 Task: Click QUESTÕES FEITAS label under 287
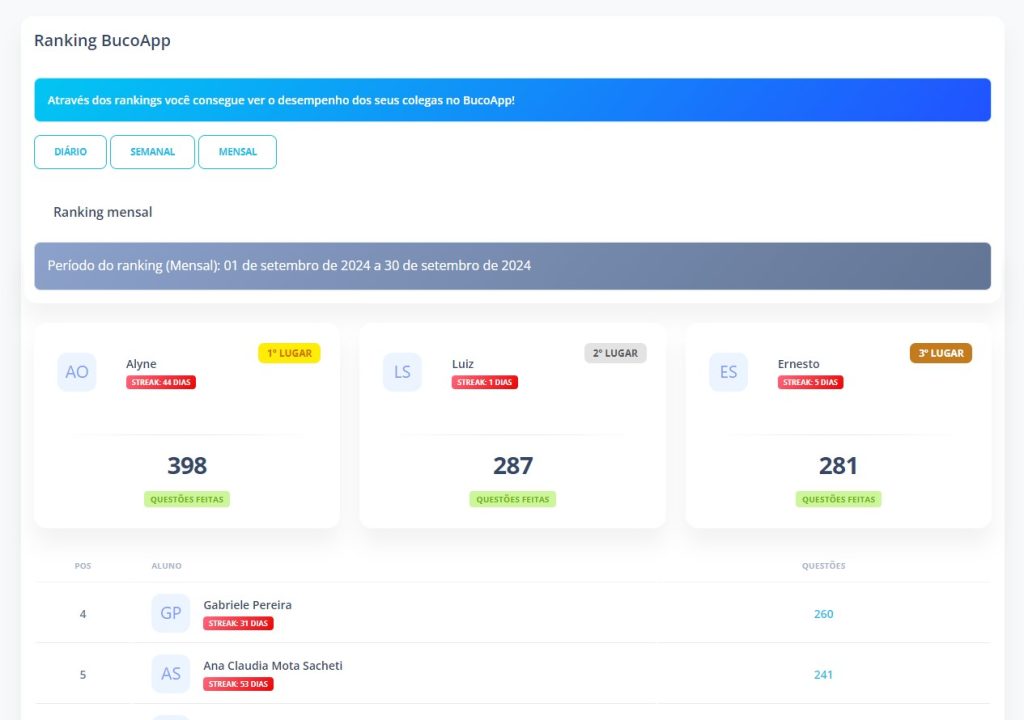pos(513,499)
